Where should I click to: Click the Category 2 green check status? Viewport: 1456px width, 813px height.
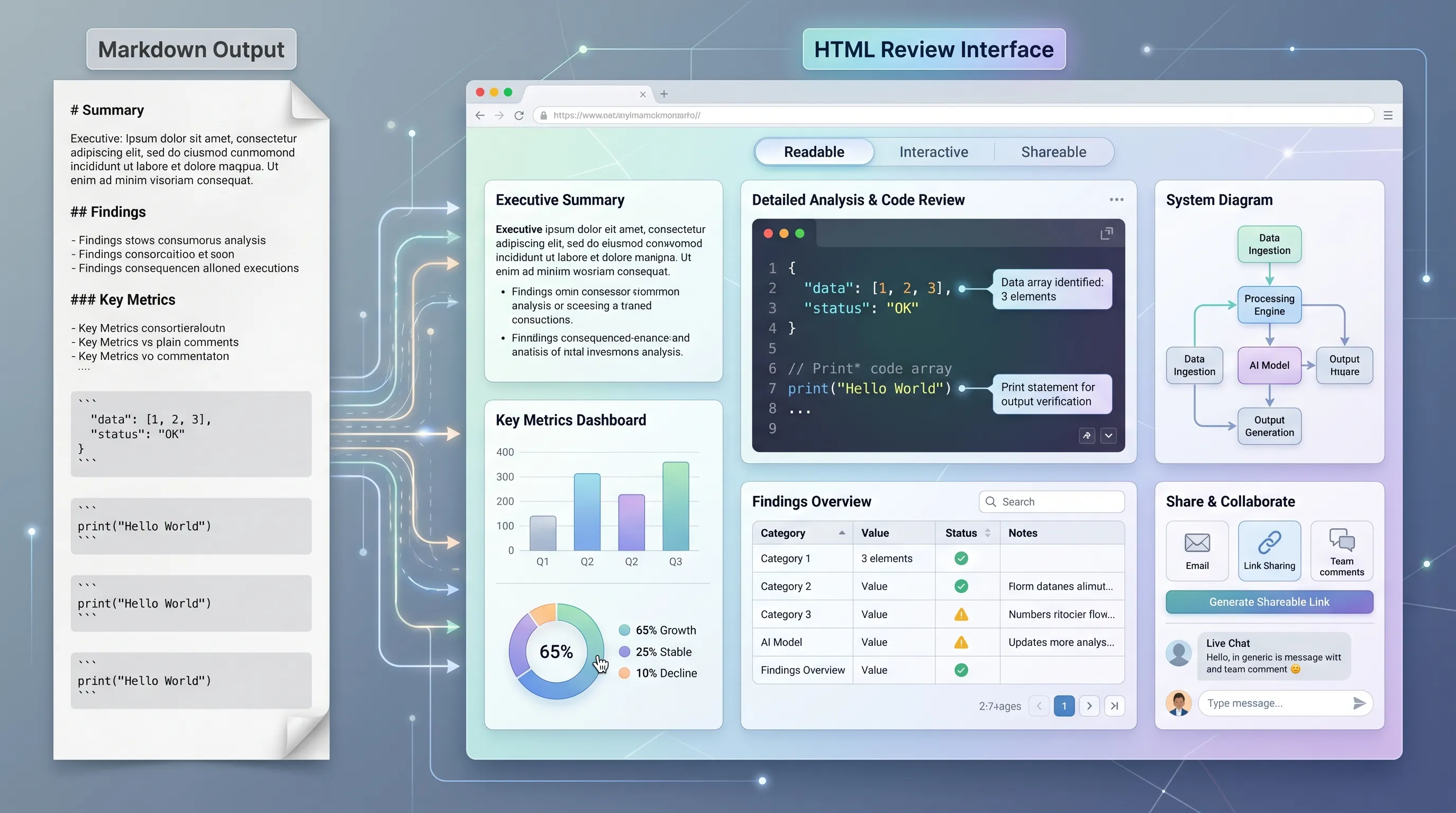[961, 586]
